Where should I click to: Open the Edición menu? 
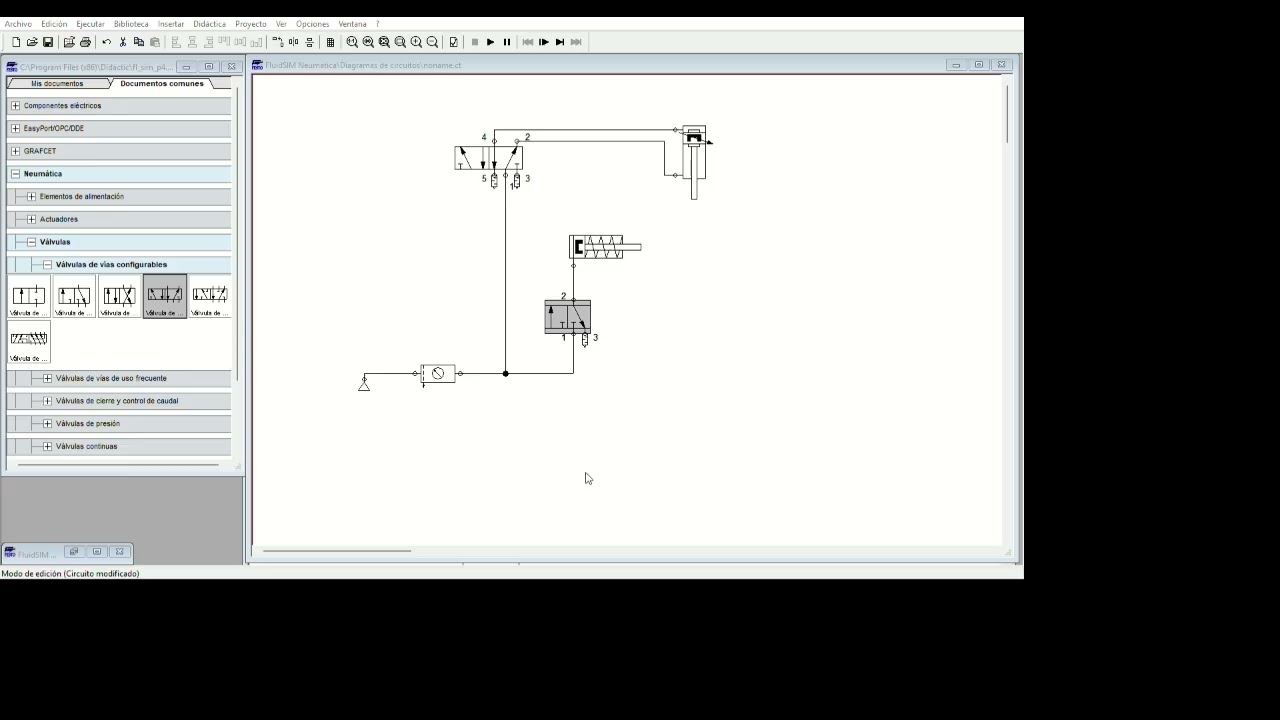(x=54, y=24)
